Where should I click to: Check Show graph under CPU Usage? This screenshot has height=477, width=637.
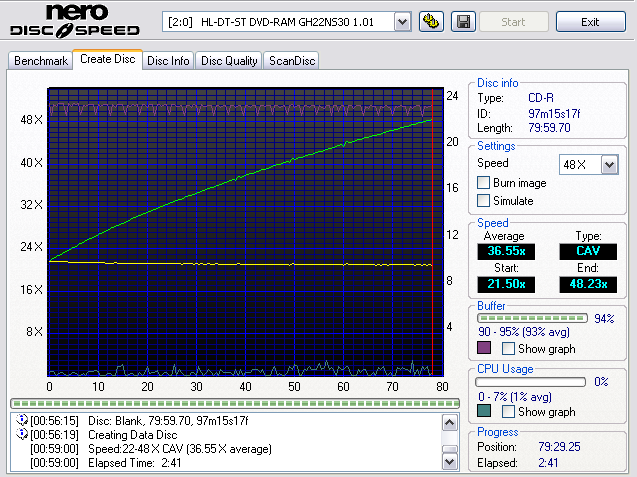click(x=509, y=412)
